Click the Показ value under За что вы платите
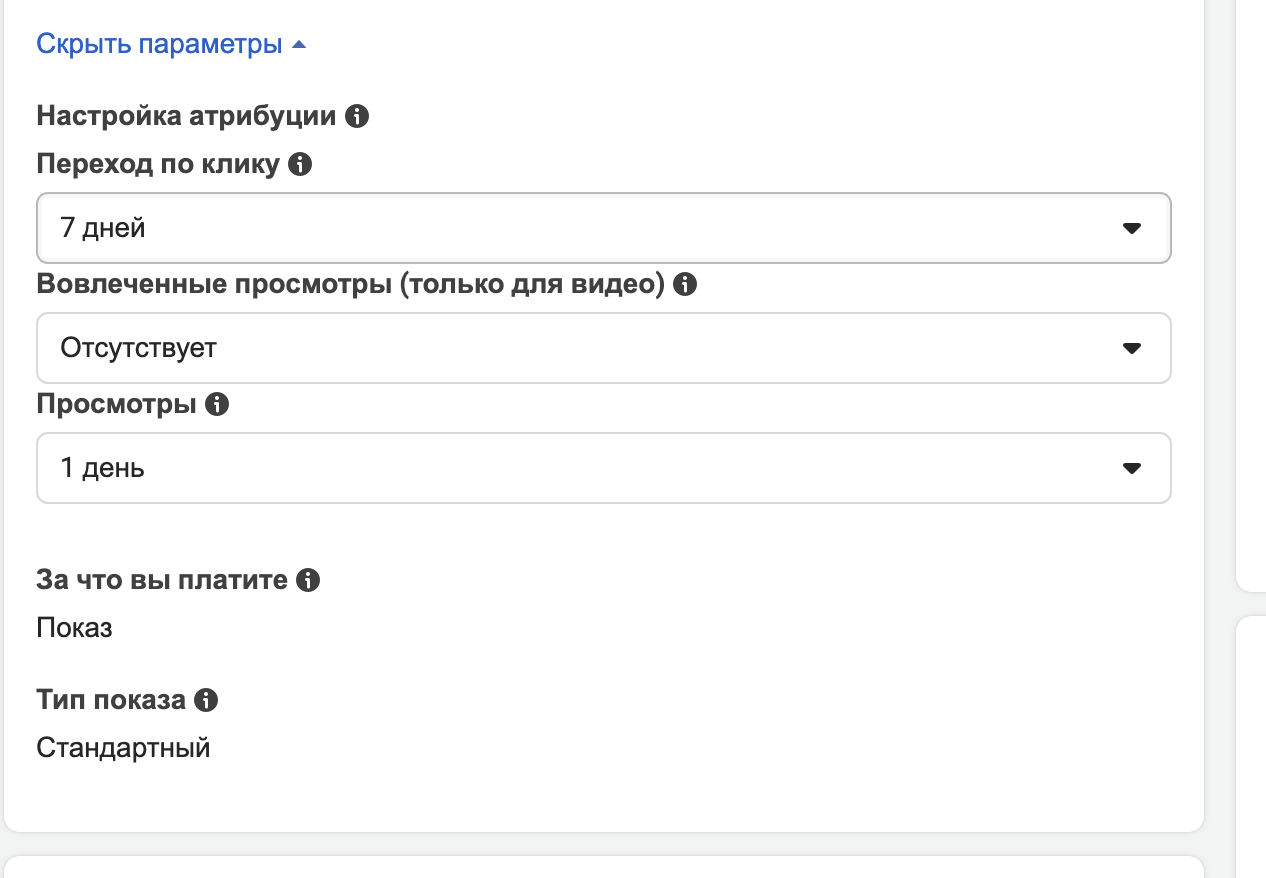1266x878 pixels. point(74,628)
